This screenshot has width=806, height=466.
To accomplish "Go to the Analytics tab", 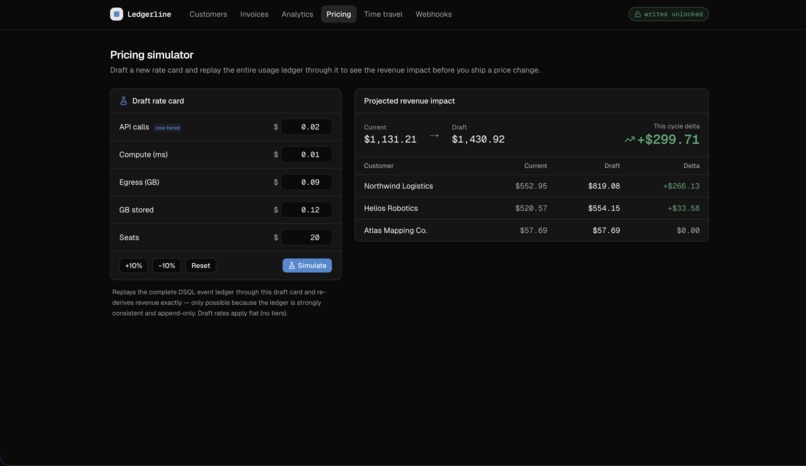I will pyautogui.click(x=297, y=14).
